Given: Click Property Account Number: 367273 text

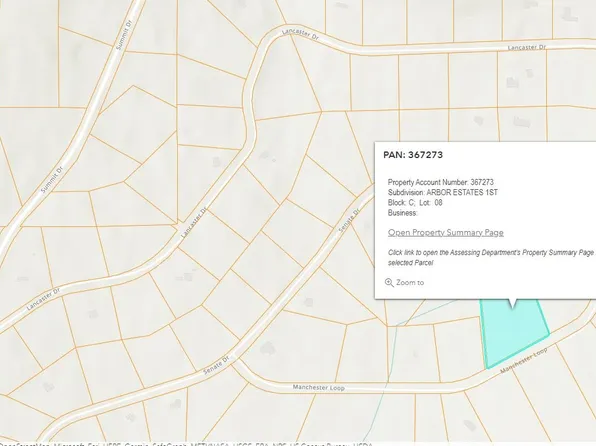Looking at the screenshot, I should [441, 182].
